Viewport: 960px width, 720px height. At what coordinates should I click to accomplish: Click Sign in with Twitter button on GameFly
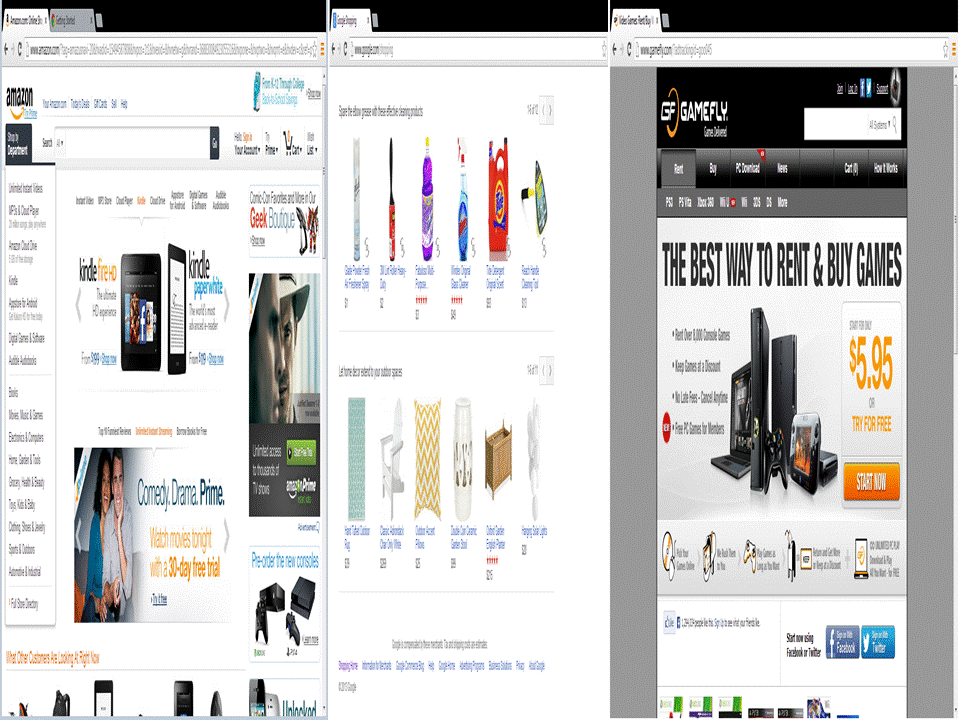pos(877,642)
